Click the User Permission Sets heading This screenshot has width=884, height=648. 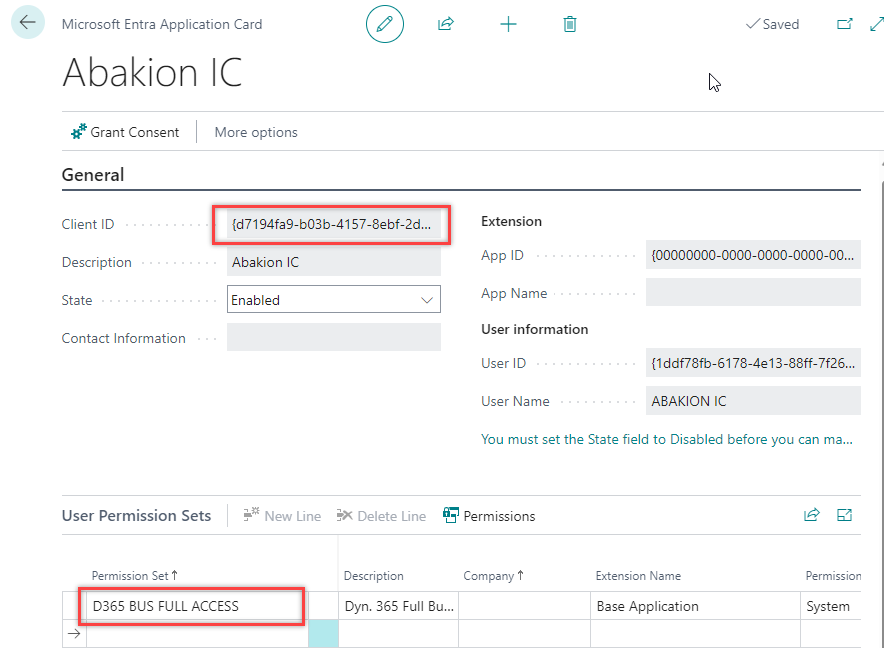pos(136,515)
